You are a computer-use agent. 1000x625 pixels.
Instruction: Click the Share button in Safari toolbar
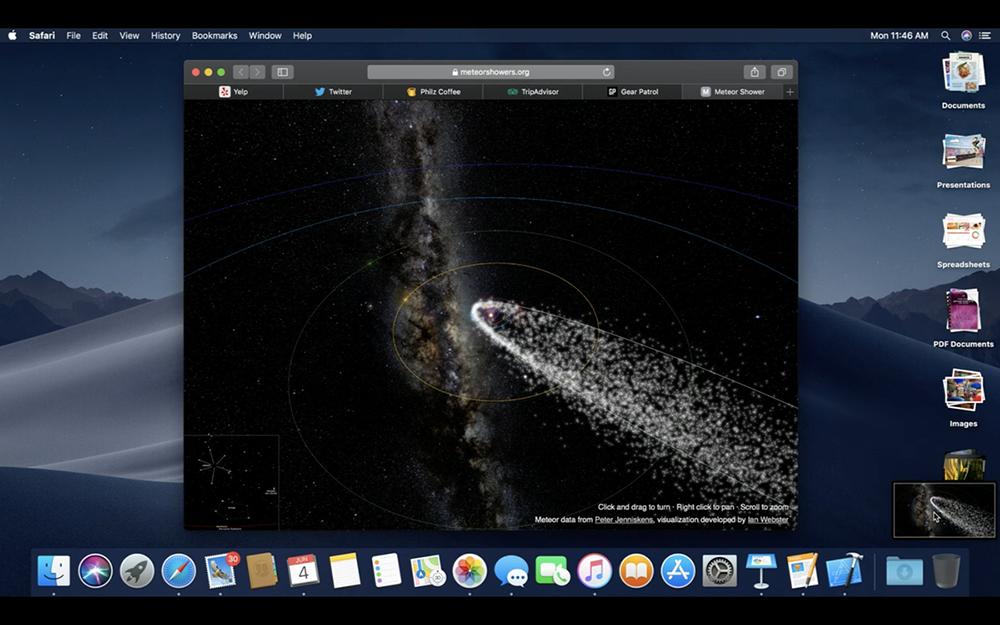point(754,72)
